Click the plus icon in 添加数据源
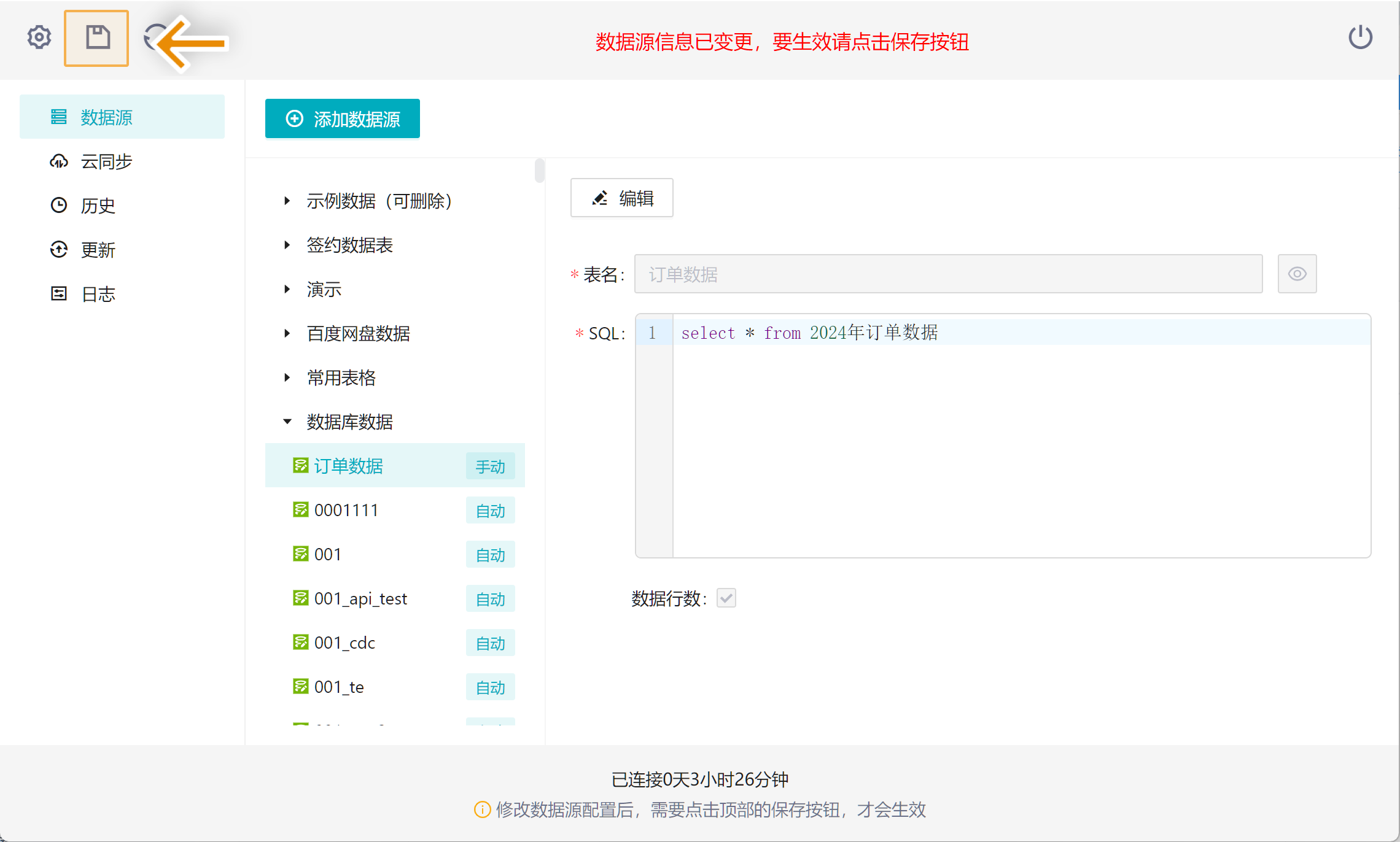Screen dimensions: 1400x842 pos(295,118)
